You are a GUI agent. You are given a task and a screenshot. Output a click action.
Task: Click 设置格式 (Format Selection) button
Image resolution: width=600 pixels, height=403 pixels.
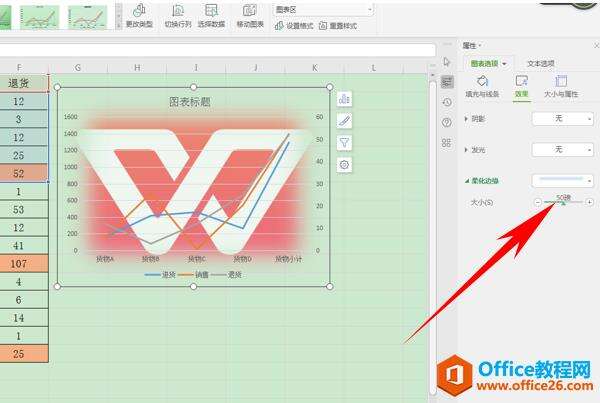pyautogui.click(x=294, y=26)
